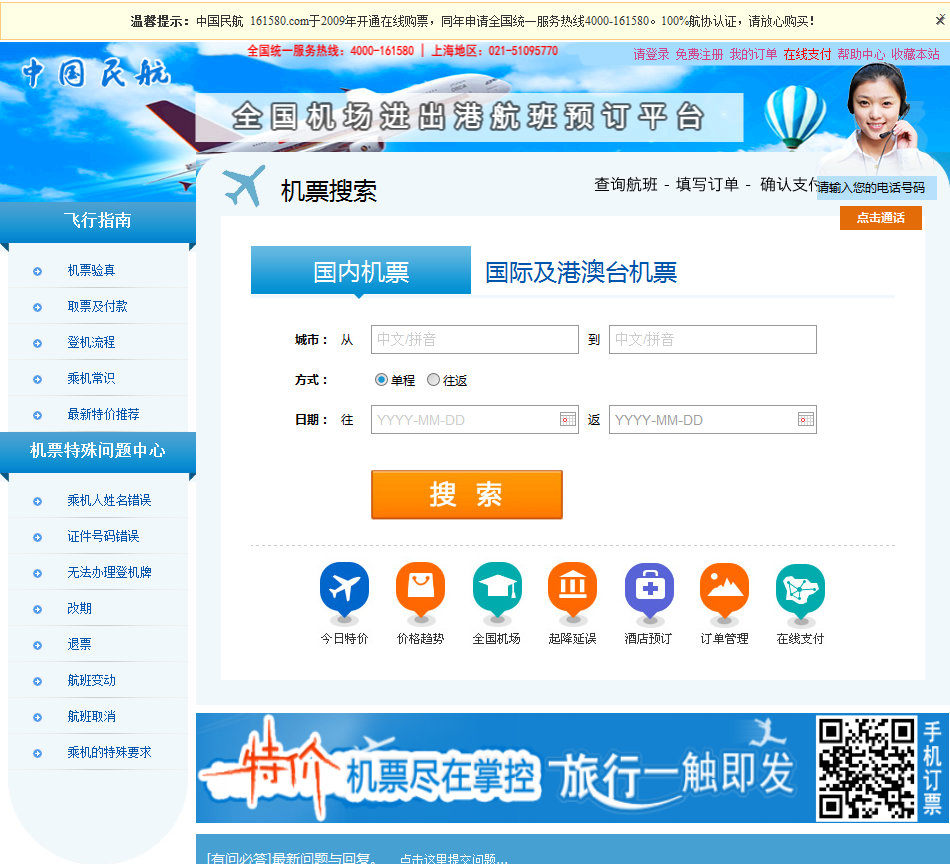Click the 中国民航 logo
Viewport: 950px width, 864px height.
pos(96,73)
